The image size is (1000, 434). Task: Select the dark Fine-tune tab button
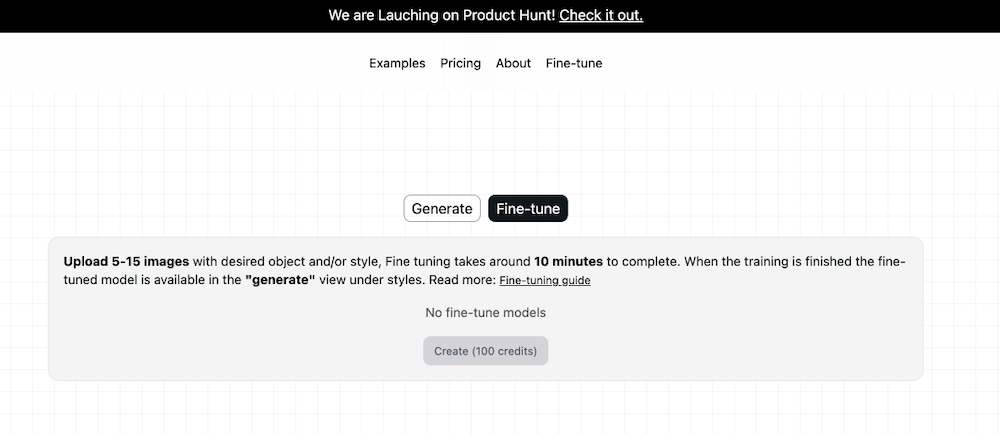click(x=528, y=208)
